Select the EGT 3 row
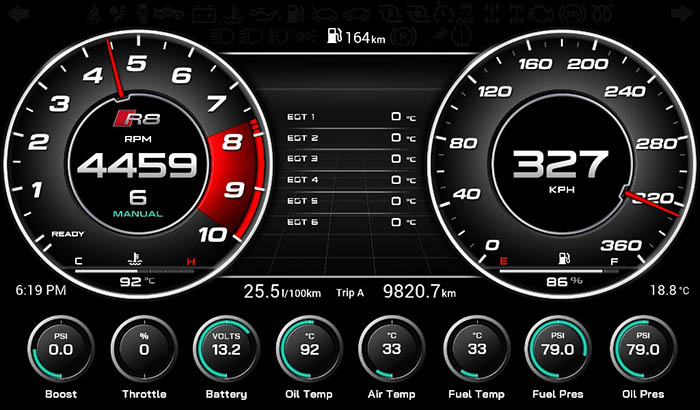Screen dimensions: 700x410 [351, 159]
